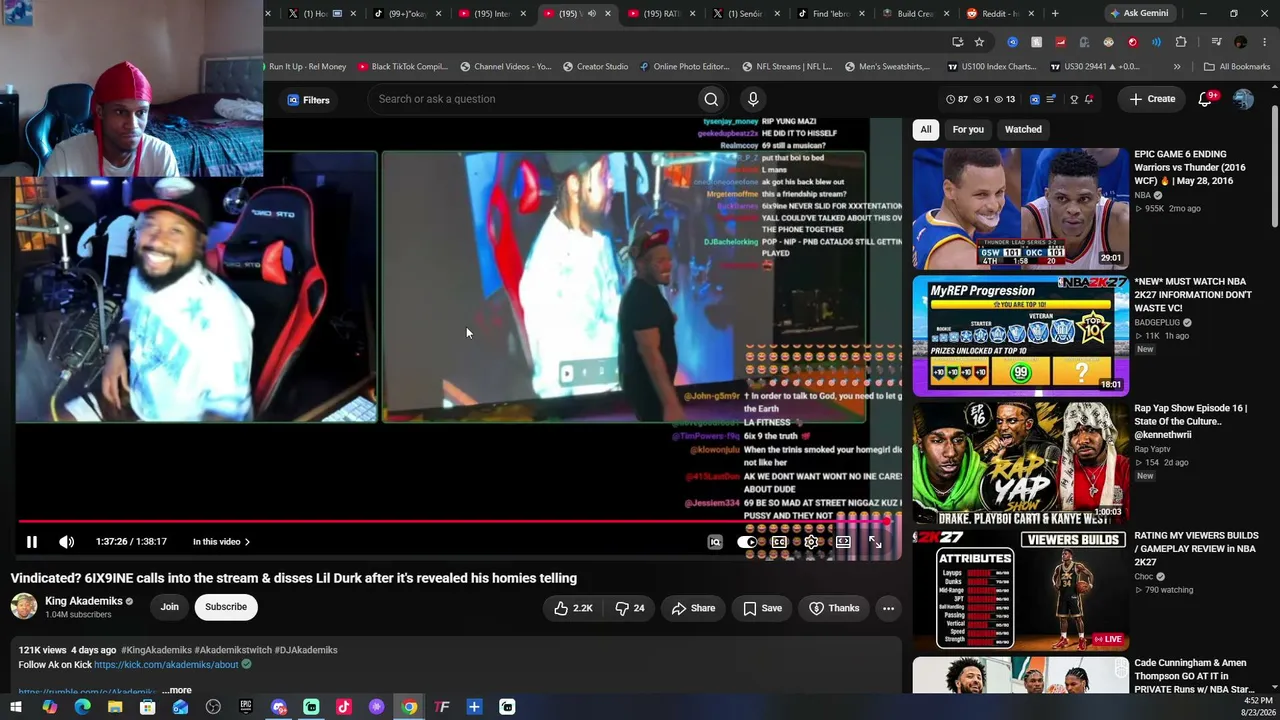1280x720 pixels.
Task: Open the 'All Bookmarks' folder
Action: (x=1237, y=67)
